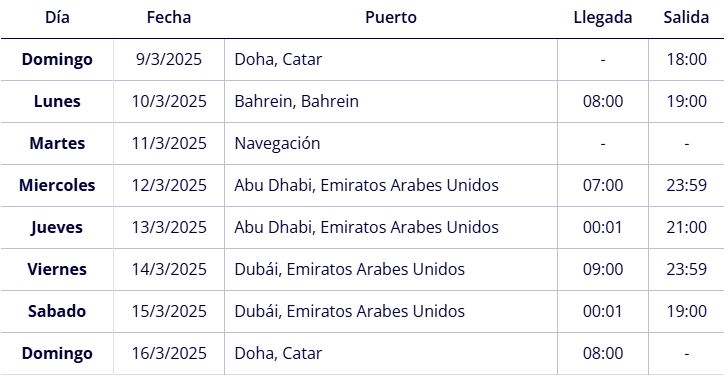Click the Puerto column header
The width and height of the screenshot is (728, 377).
(391, 18)
